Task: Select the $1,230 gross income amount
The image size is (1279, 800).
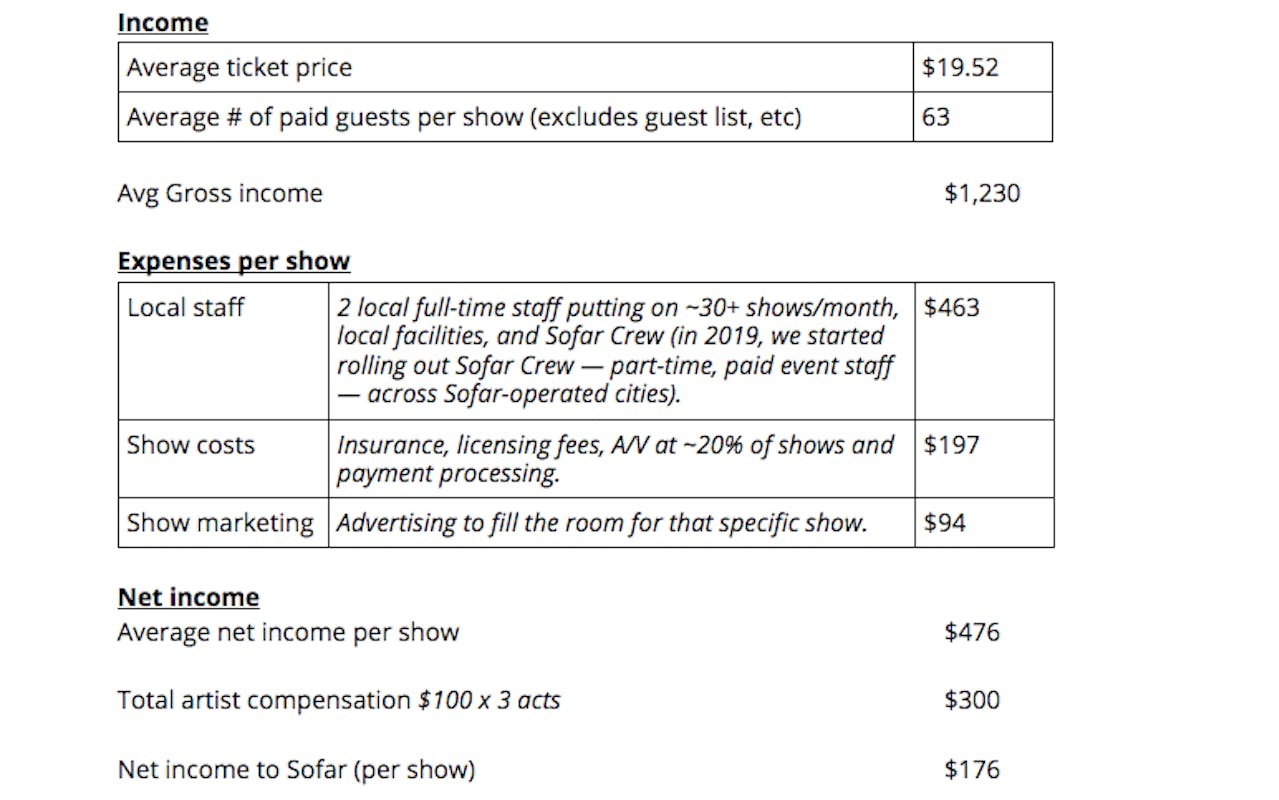Action: pos(982,193)
